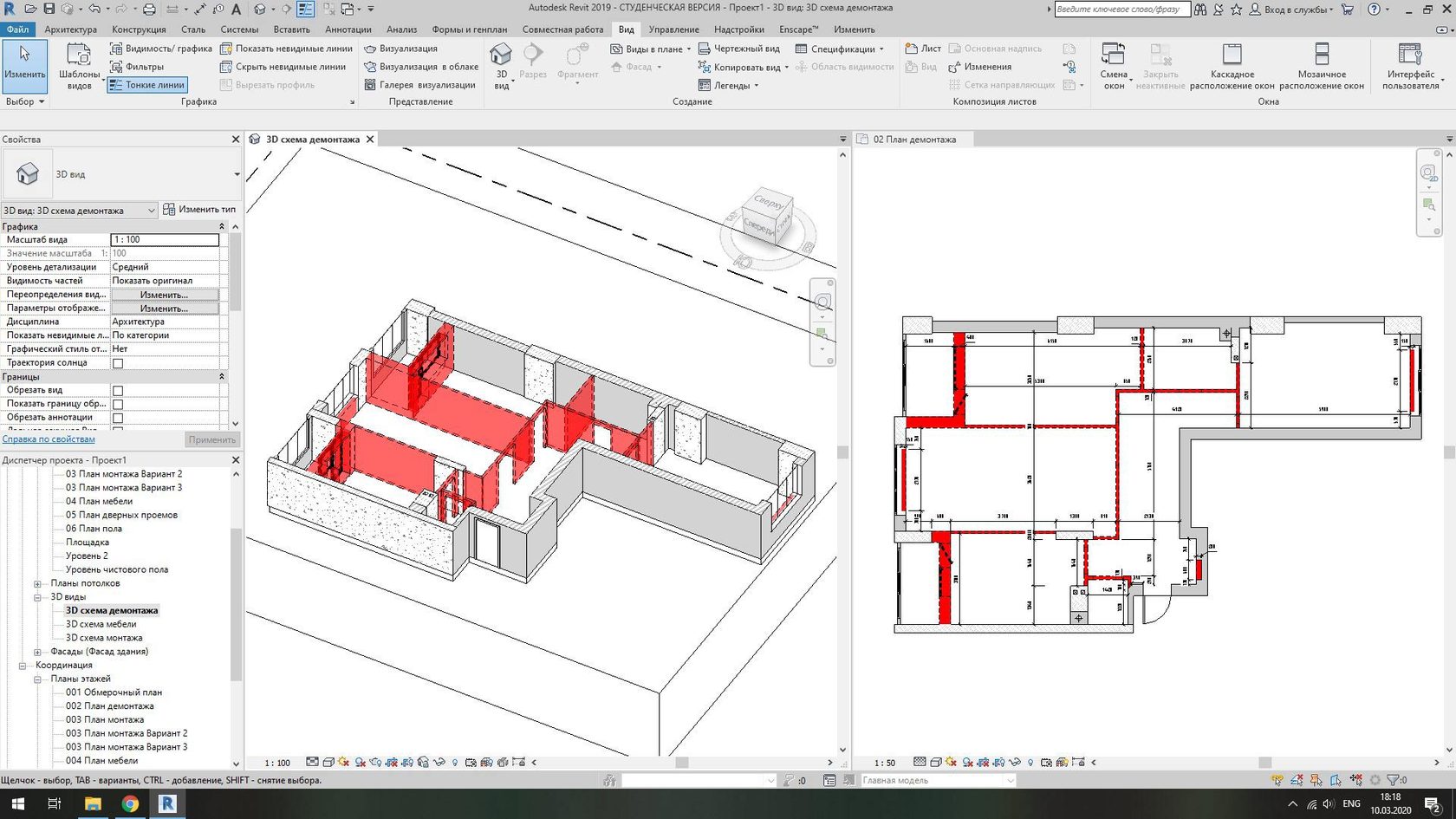Open the Файл menu tab
The width and height of the screenshot is (1456, 819).
17,29
